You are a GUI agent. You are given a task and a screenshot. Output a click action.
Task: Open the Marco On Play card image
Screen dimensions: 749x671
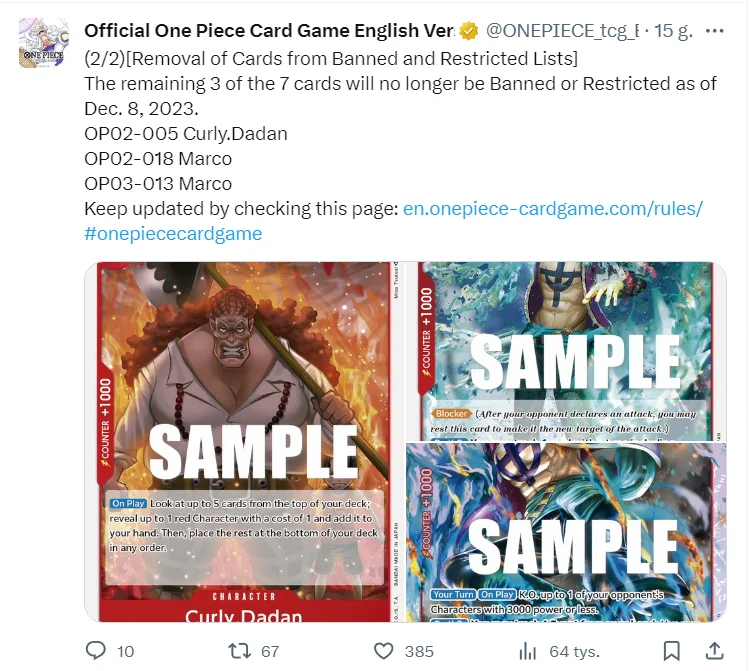click(x=566, y=533)
